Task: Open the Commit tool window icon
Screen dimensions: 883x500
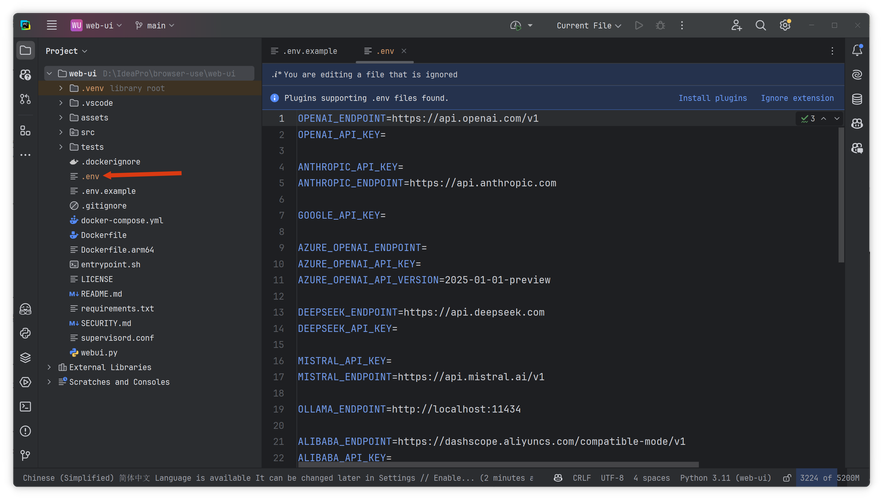Action: click(x=25, y=75)
